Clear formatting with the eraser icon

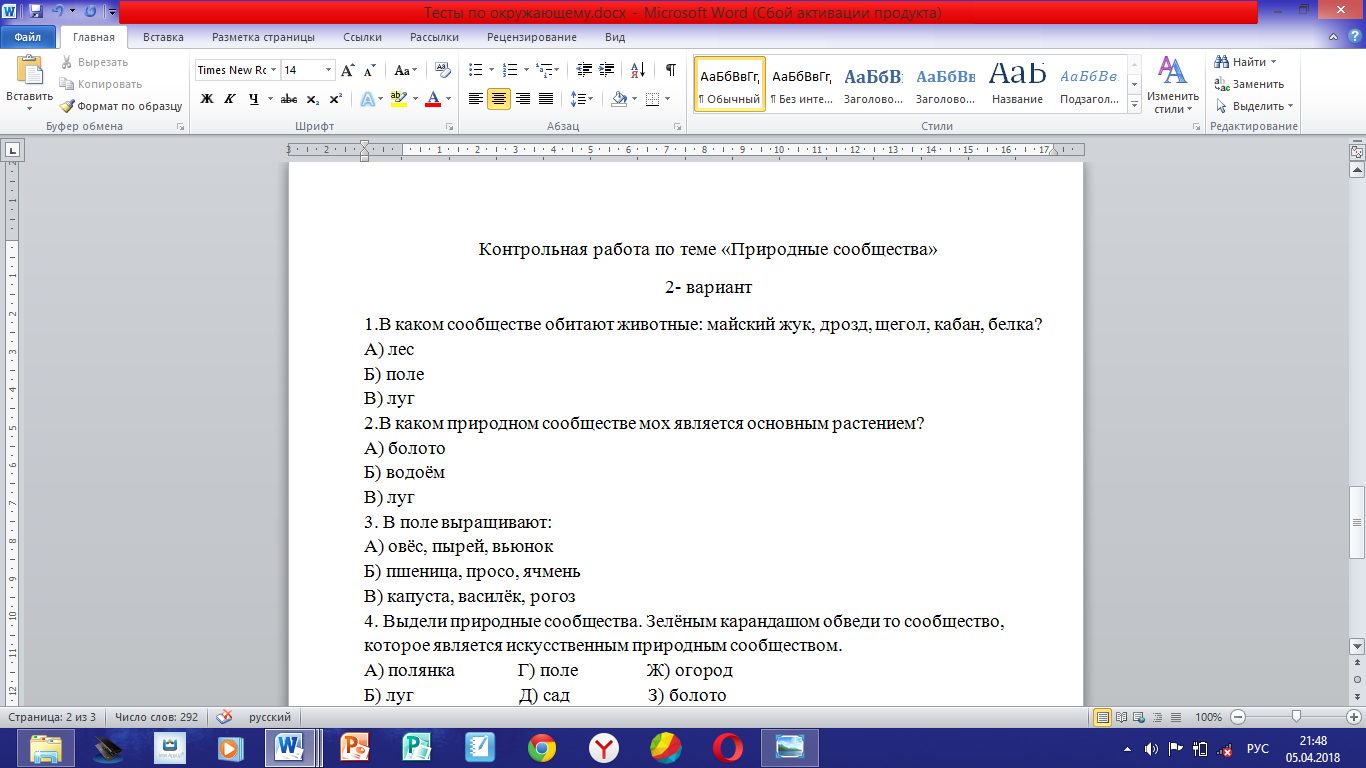click(x=443, y=70)
